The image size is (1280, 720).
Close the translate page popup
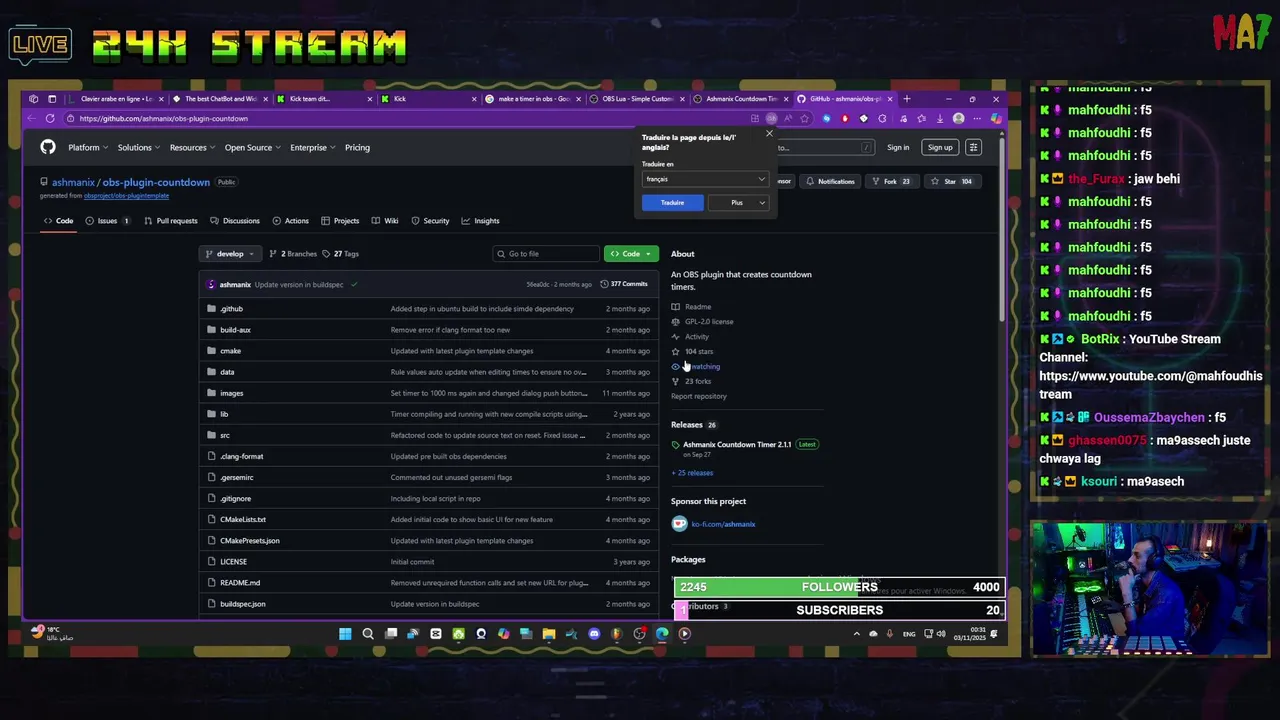(x=769, y=133)
